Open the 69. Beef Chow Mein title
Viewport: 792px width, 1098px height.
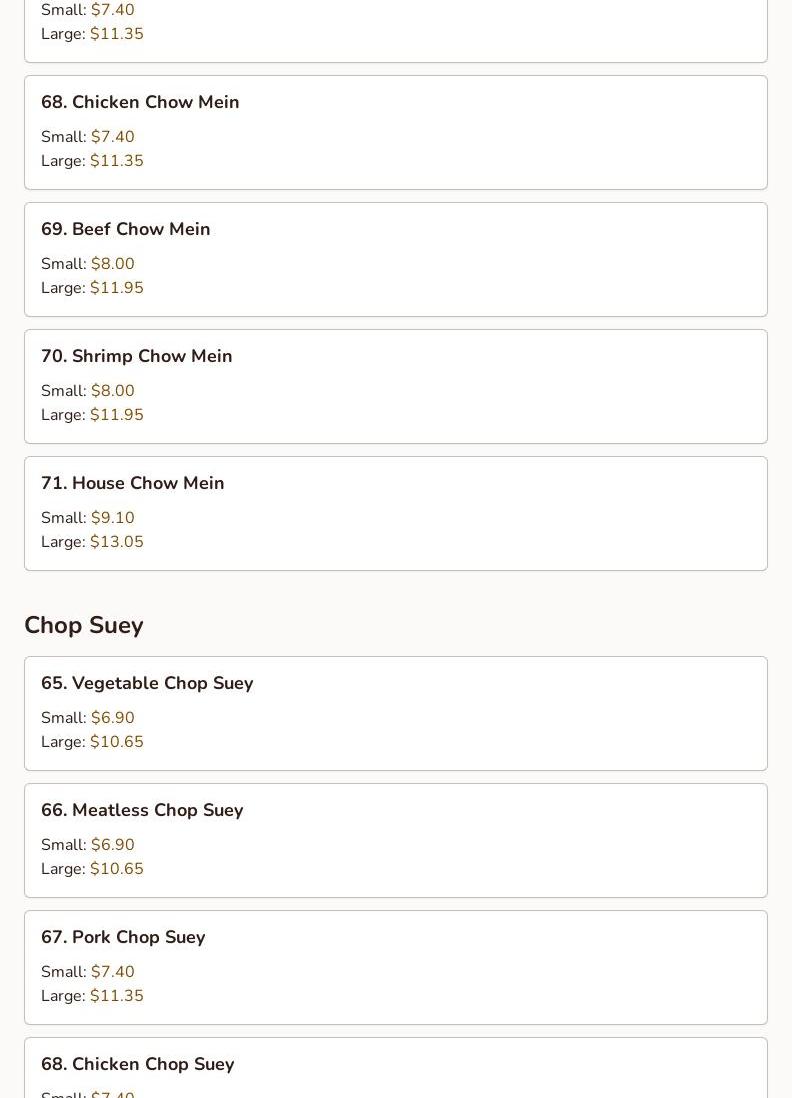click(x=125, y=229)
